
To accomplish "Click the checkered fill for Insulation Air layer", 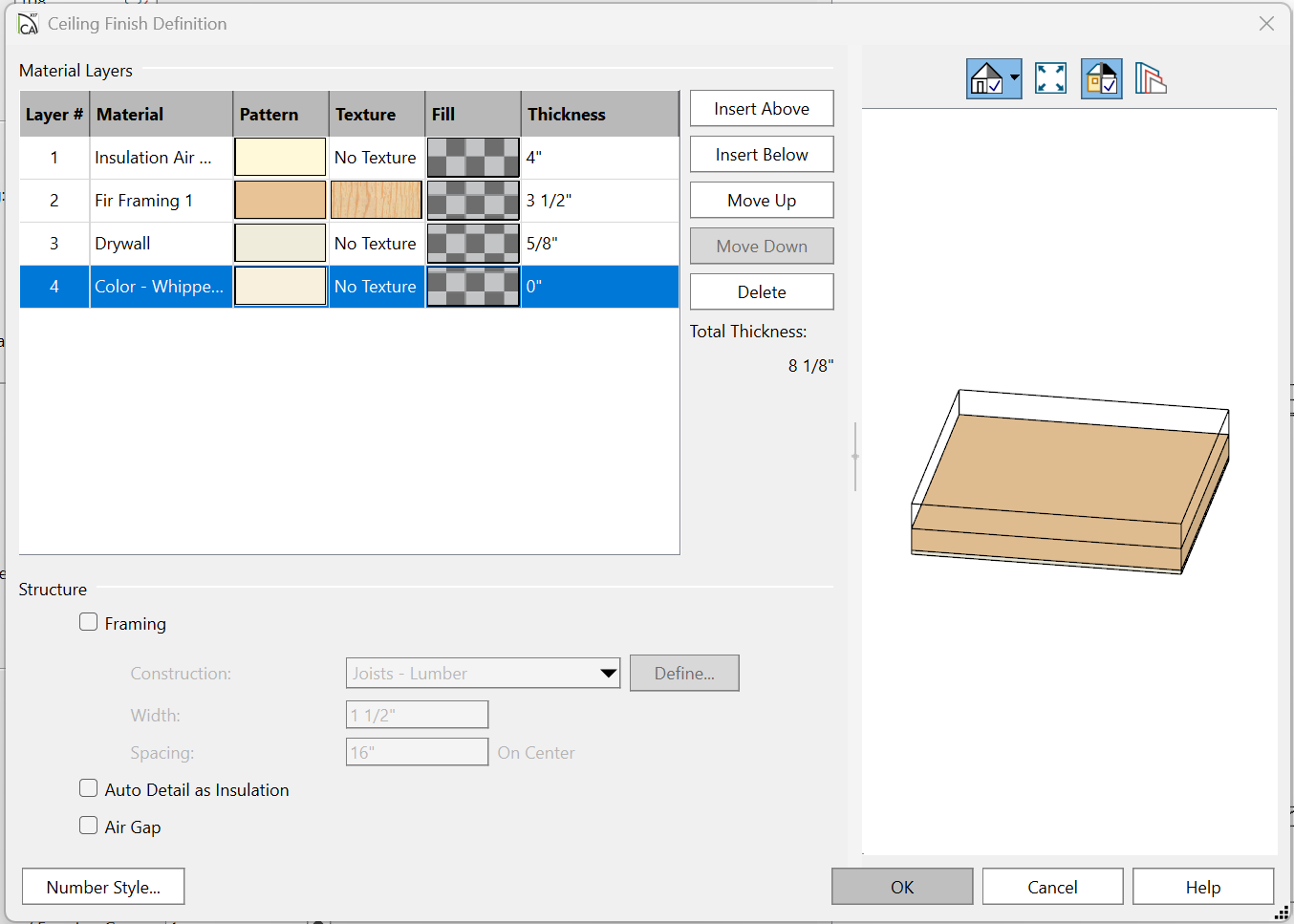I will tap(473, 158).
